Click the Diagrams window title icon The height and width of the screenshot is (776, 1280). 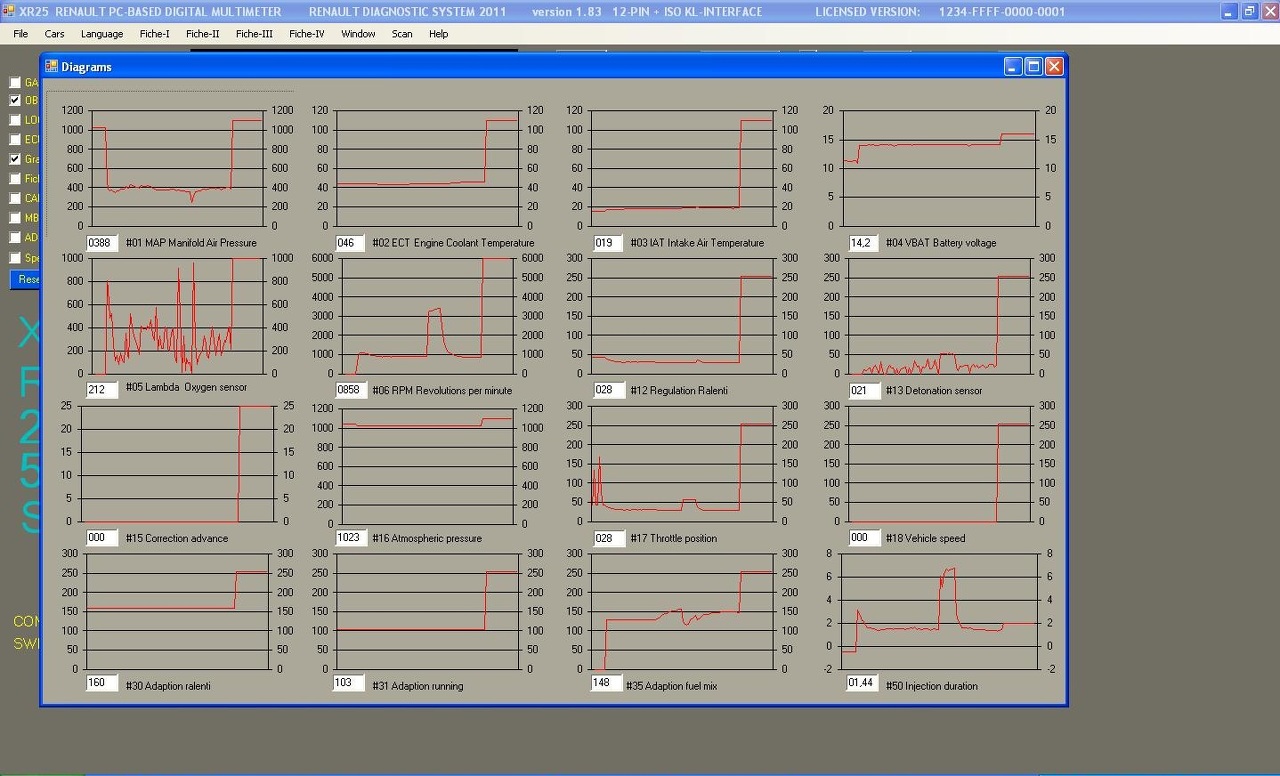coord(51,66)
